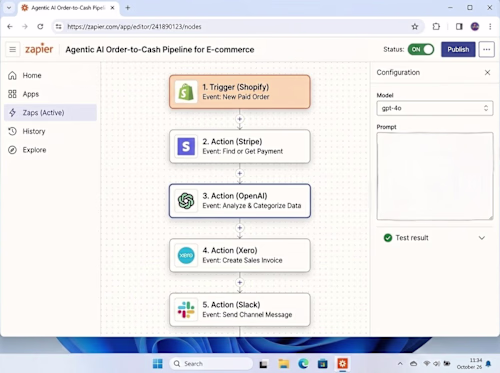Select the Trigger (Shopify) step title

(x=236, y=87)
